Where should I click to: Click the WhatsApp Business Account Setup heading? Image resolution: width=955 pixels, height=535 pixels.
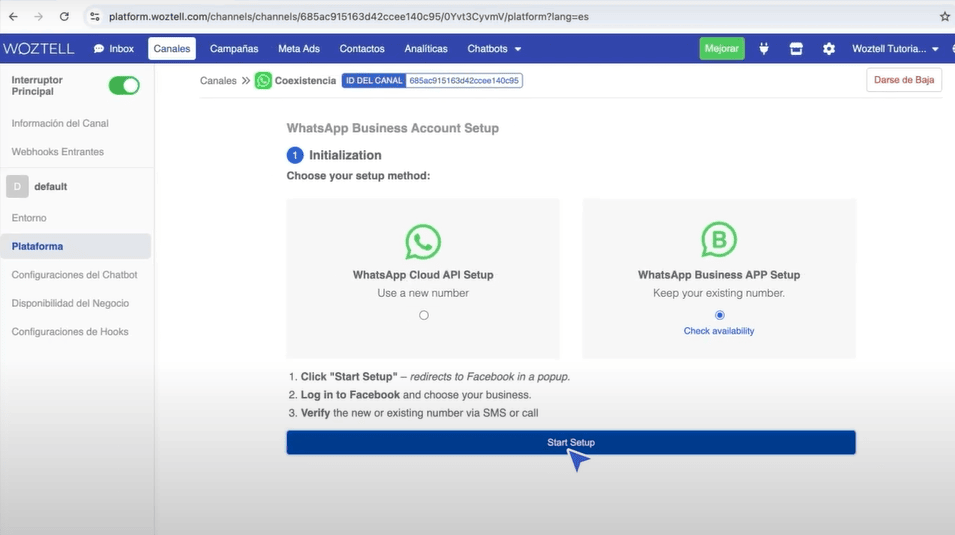click(x=393, y=128)
